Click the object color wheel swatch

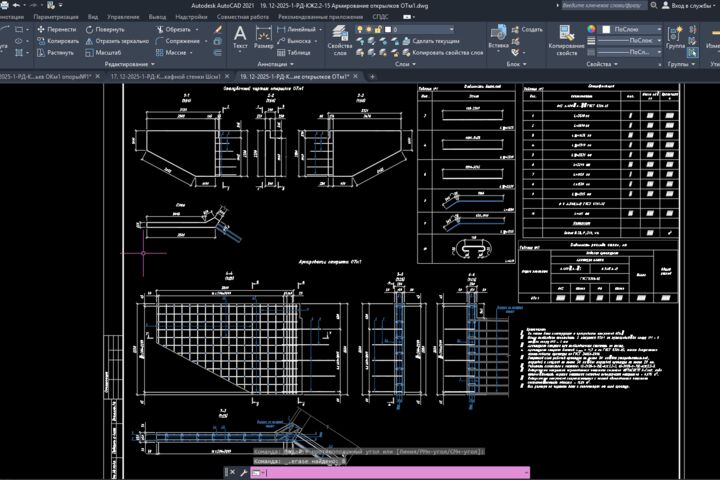(591, 29)
